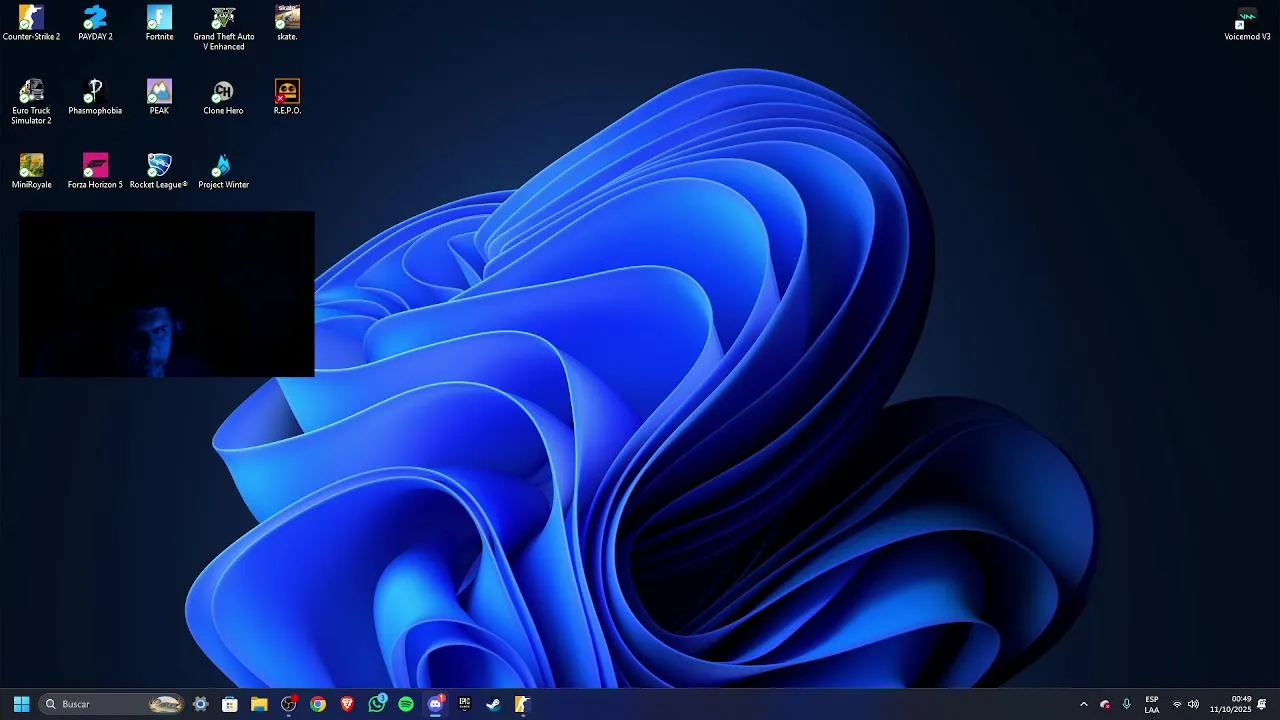This screenshot has width=1280, height=720.
Task: Select the Project Winter desktop icon
Action: (x=223, y=171)
